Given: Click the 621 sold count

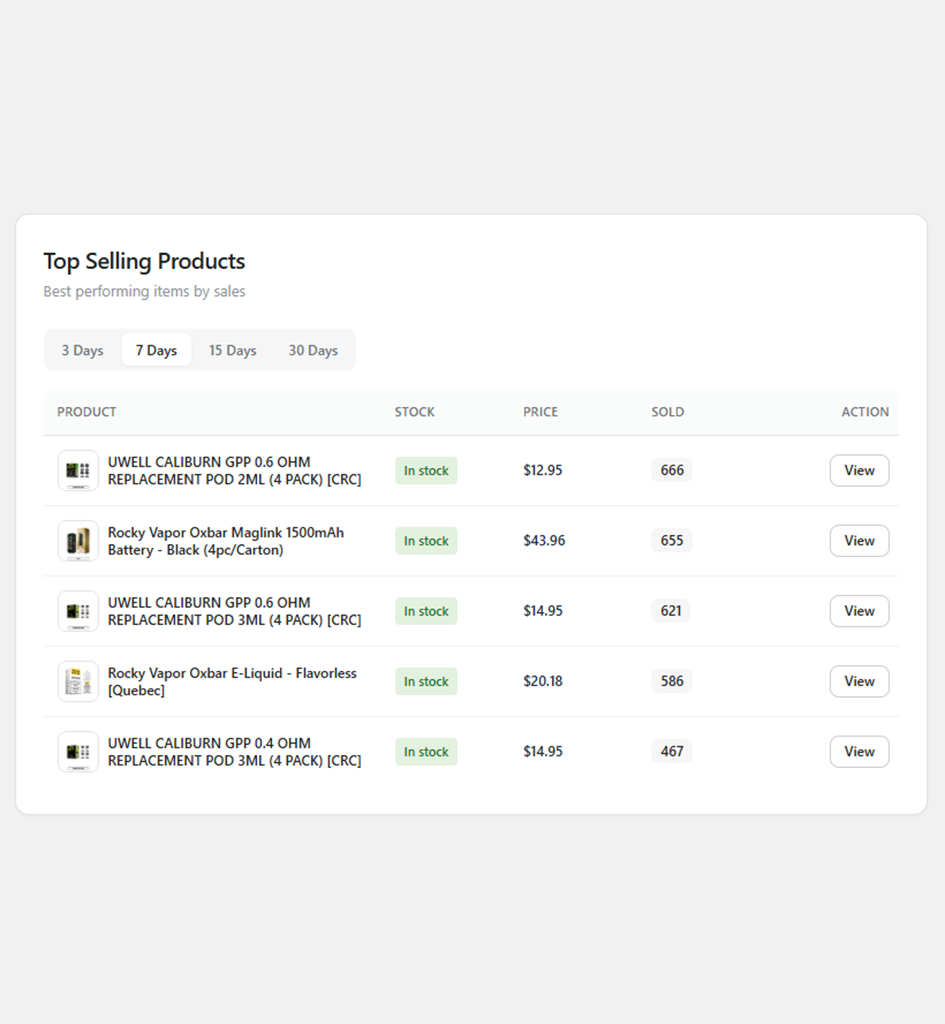Looking at the screenshot, I should (671, 611).
